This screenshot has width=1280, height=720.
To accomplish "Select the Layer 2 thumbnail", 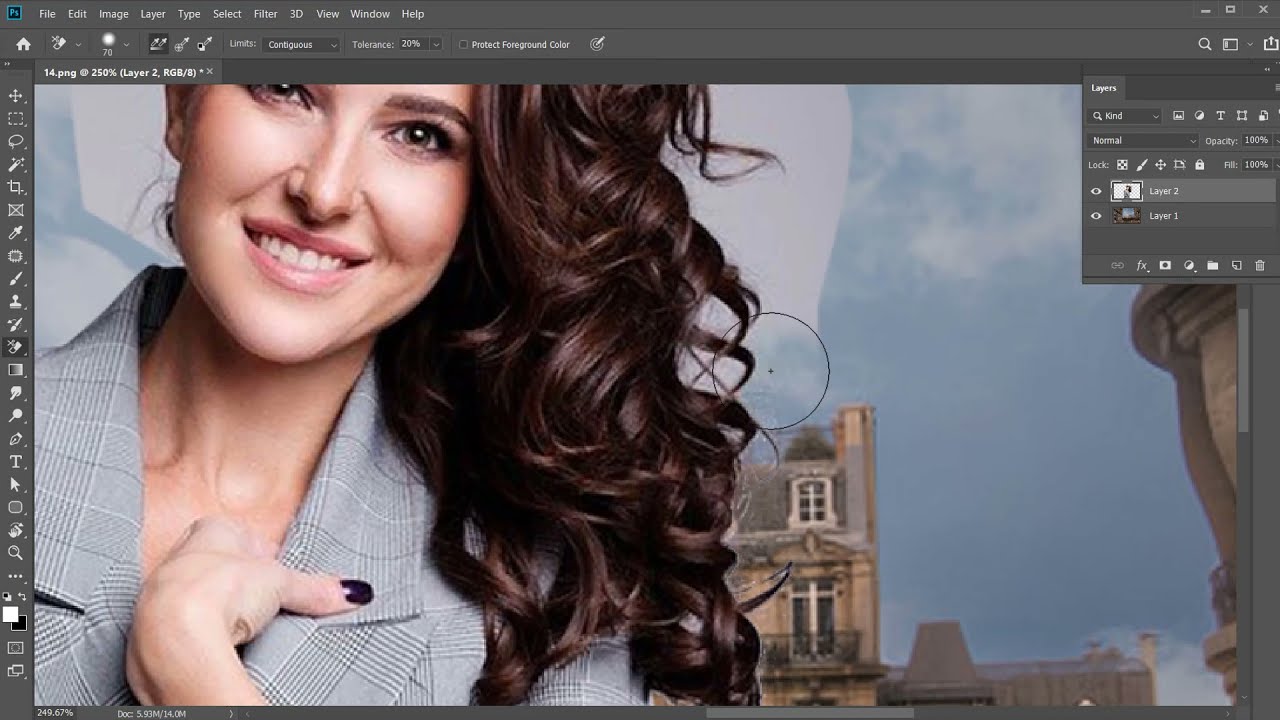I will [1127, 191].
